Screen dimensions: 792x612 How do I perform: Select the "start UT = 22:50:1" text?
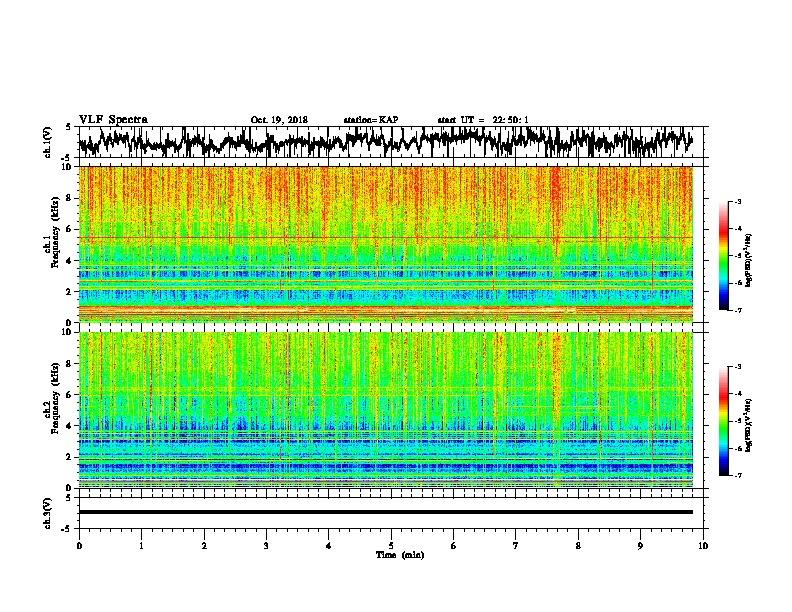click(x=483, y=120)
